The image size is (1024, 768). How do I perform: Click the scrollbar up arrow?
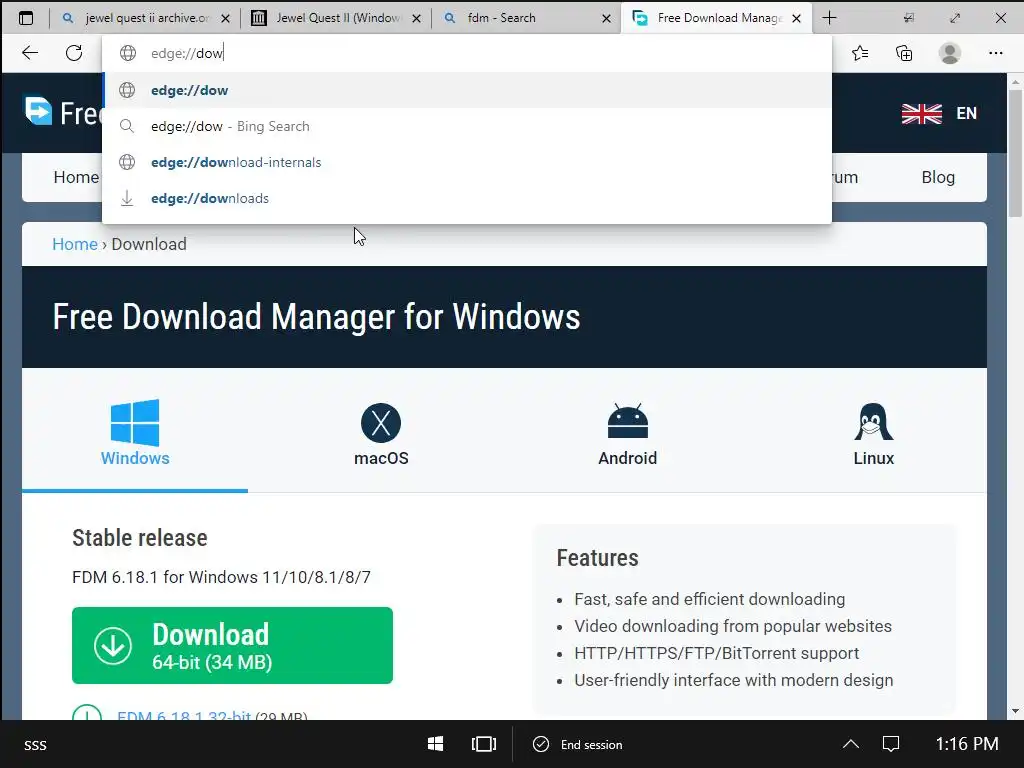[x=1015, y=82]
